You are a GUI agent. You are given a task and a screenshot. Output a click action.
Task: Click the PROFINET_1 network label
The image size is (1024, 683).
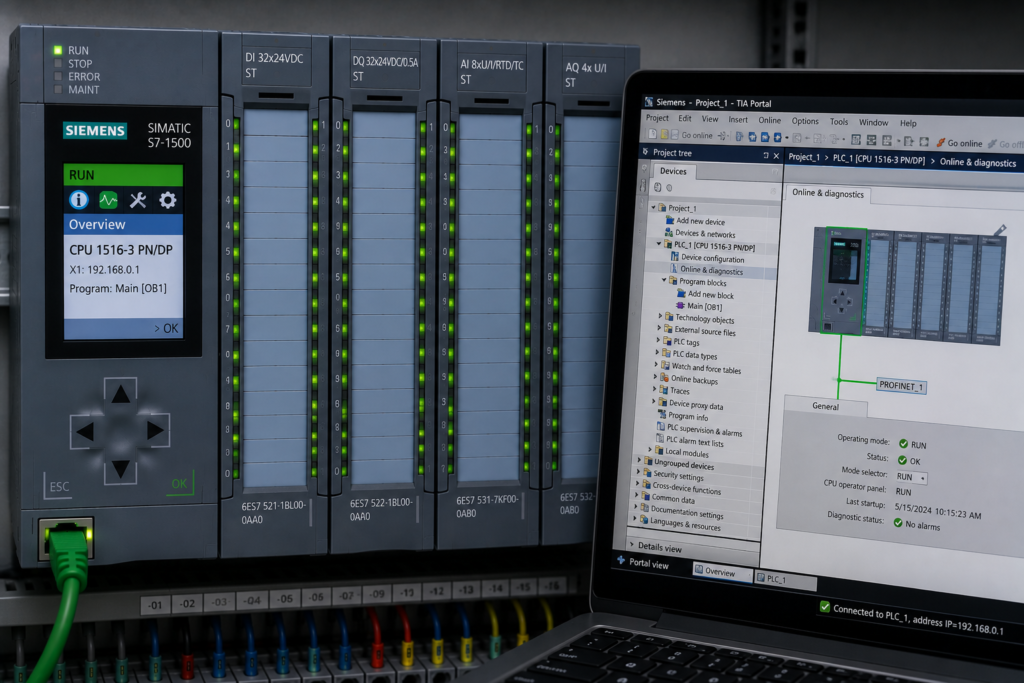click(x=901, y=386)
